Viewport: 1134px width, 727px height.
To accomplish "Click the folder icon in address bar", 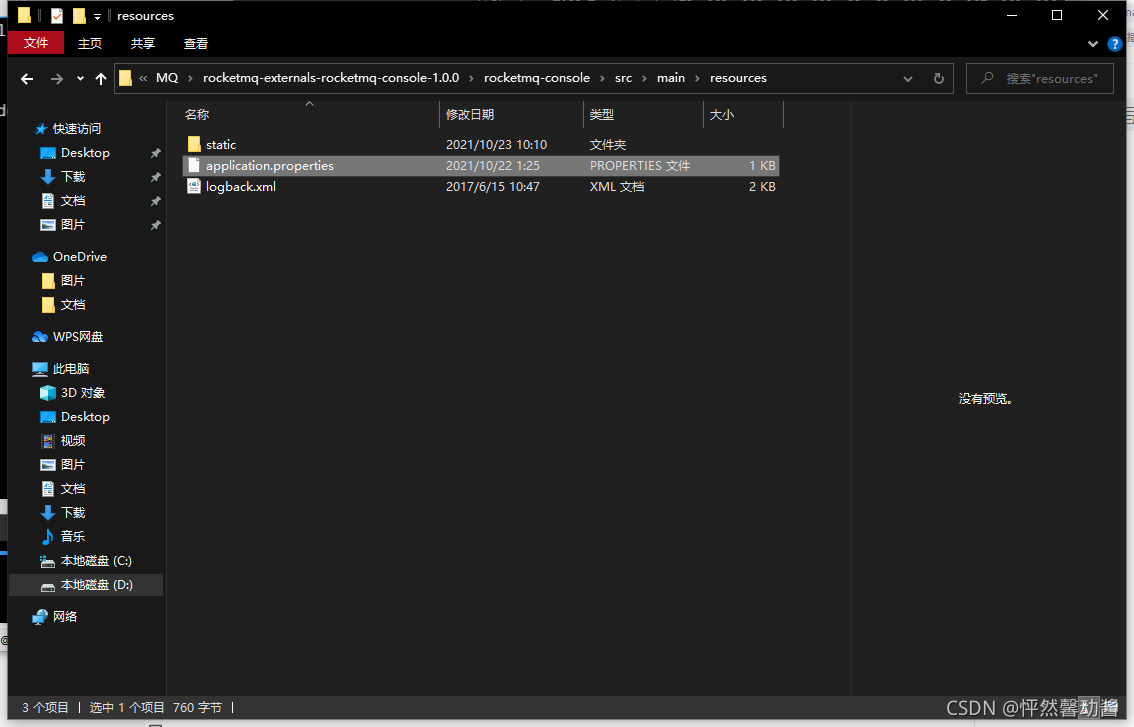I will 125,78.
